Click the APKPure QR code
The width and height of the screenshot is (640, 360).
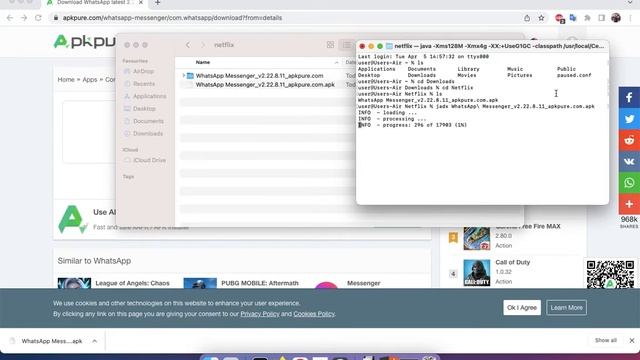click(x=610, y=274)
